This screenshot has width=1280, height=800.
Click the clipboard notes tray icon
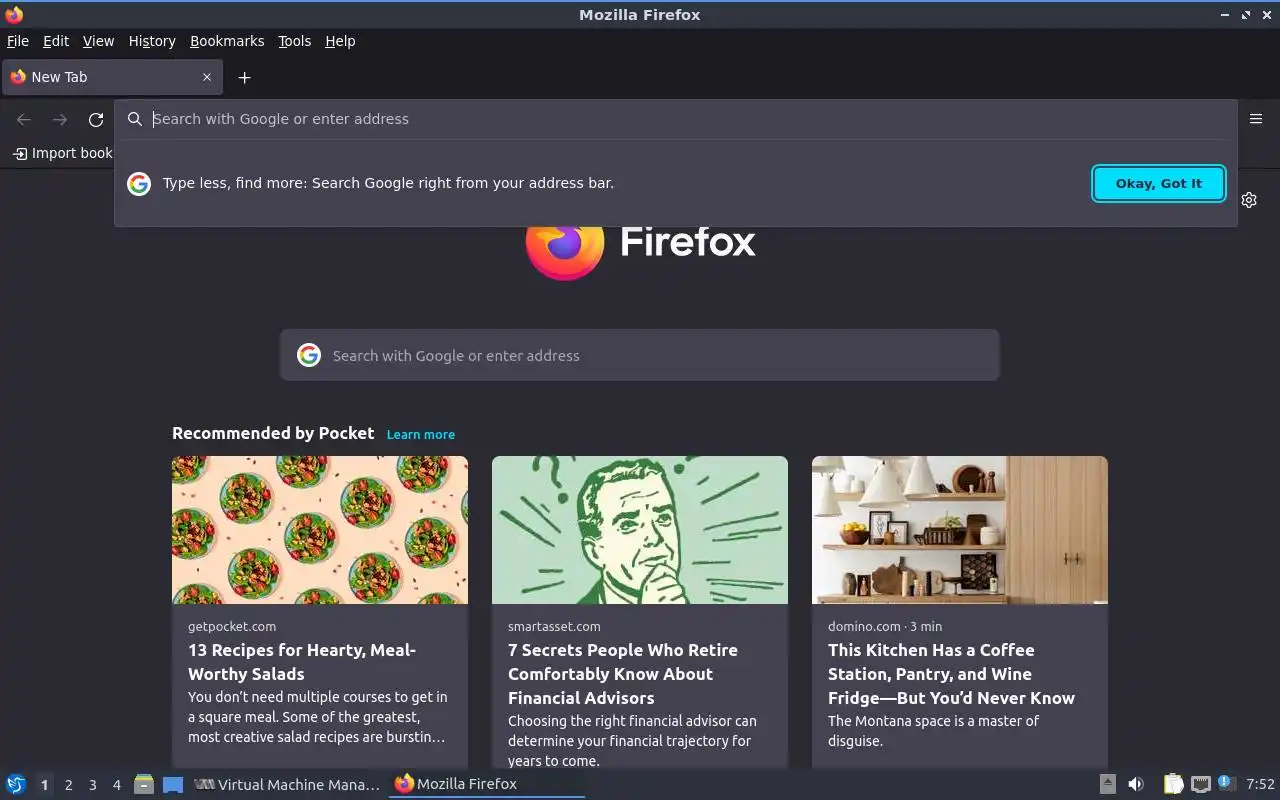(1173, 784)
